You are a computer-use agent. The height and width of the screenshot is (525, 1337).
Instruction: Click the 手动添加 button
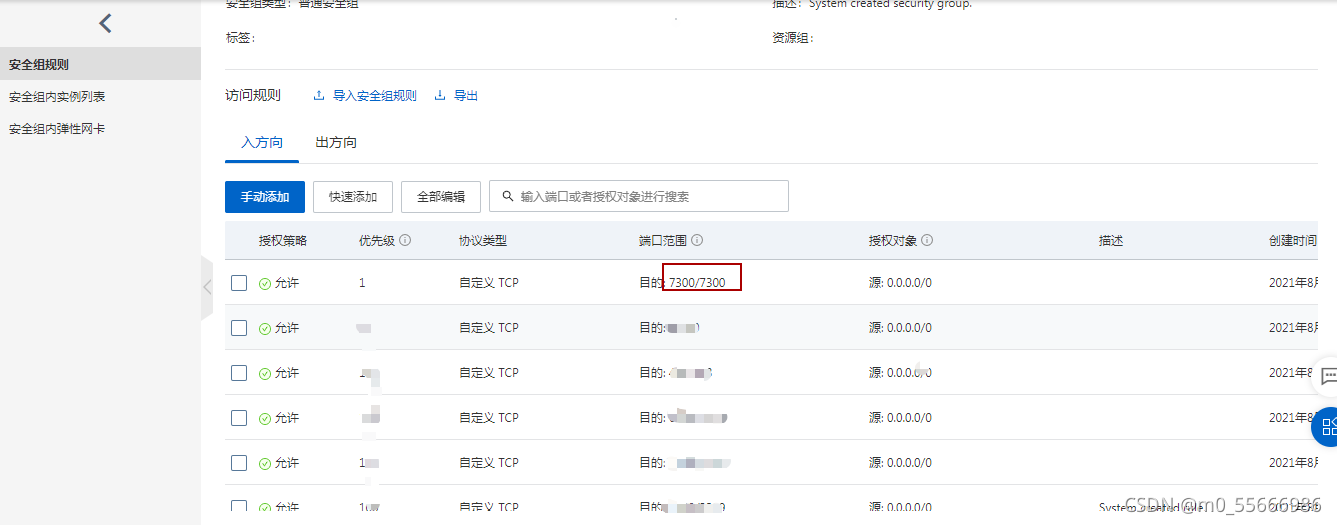pos(265,197)
